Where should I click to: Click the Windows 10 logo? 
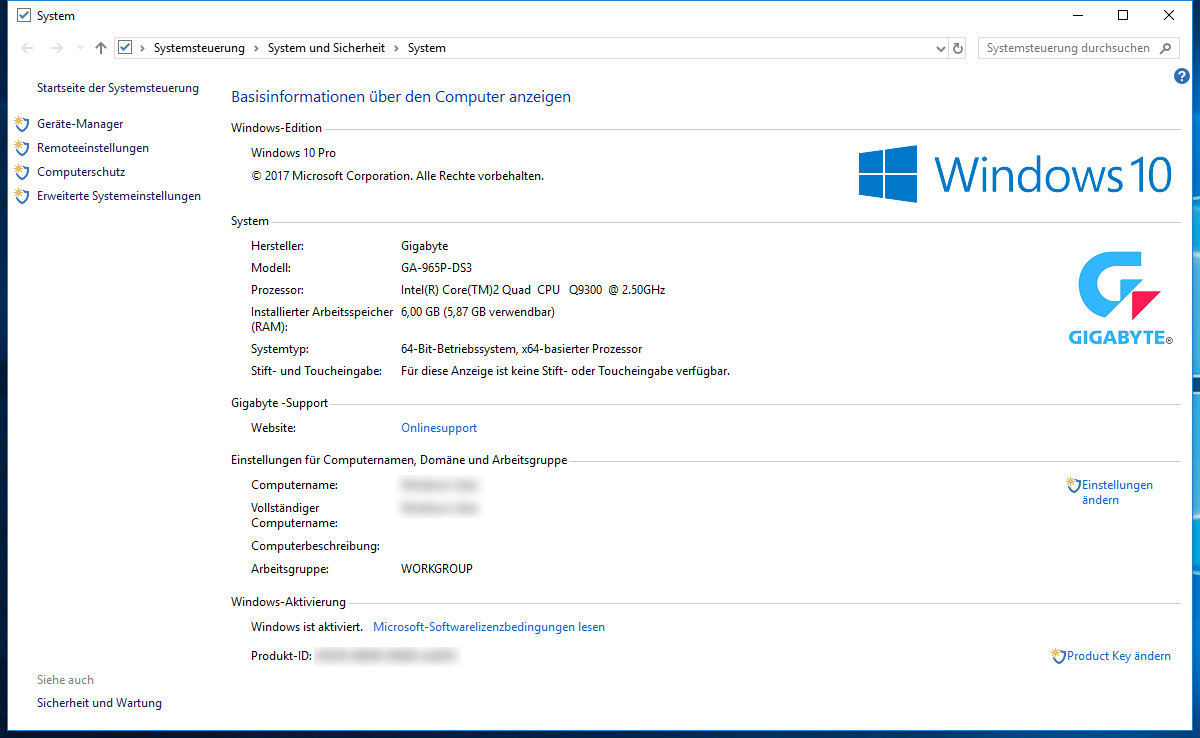[x=1015, y=174]
